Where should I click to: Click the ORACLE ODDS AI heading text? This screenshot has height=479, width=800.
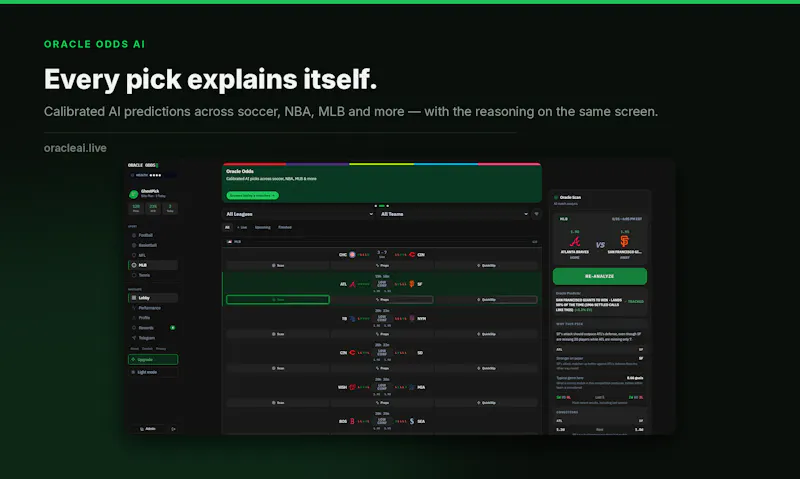coord(94,44)
